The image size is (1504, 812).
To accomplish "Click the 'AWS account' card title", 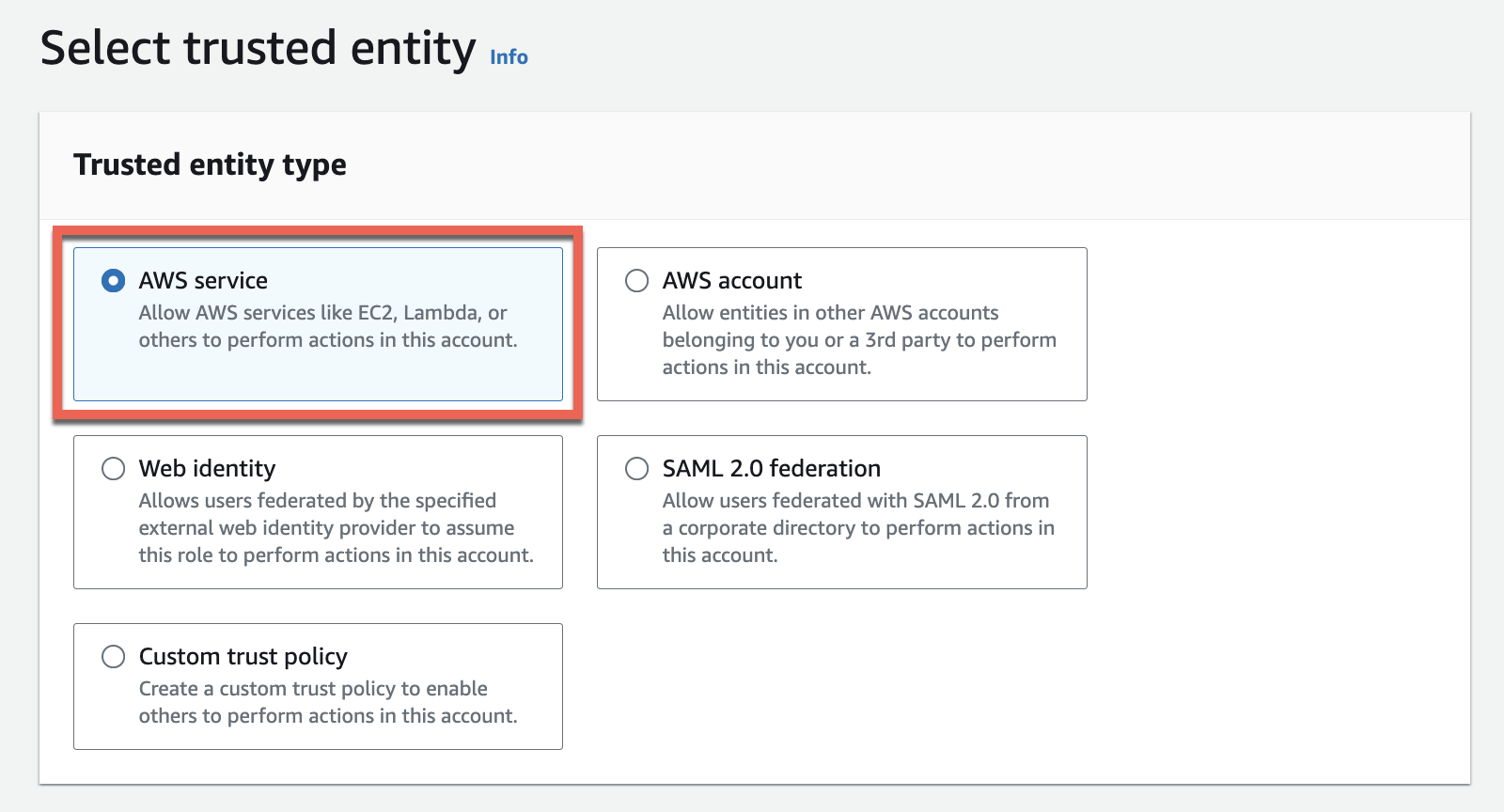I will coord(731,281).
